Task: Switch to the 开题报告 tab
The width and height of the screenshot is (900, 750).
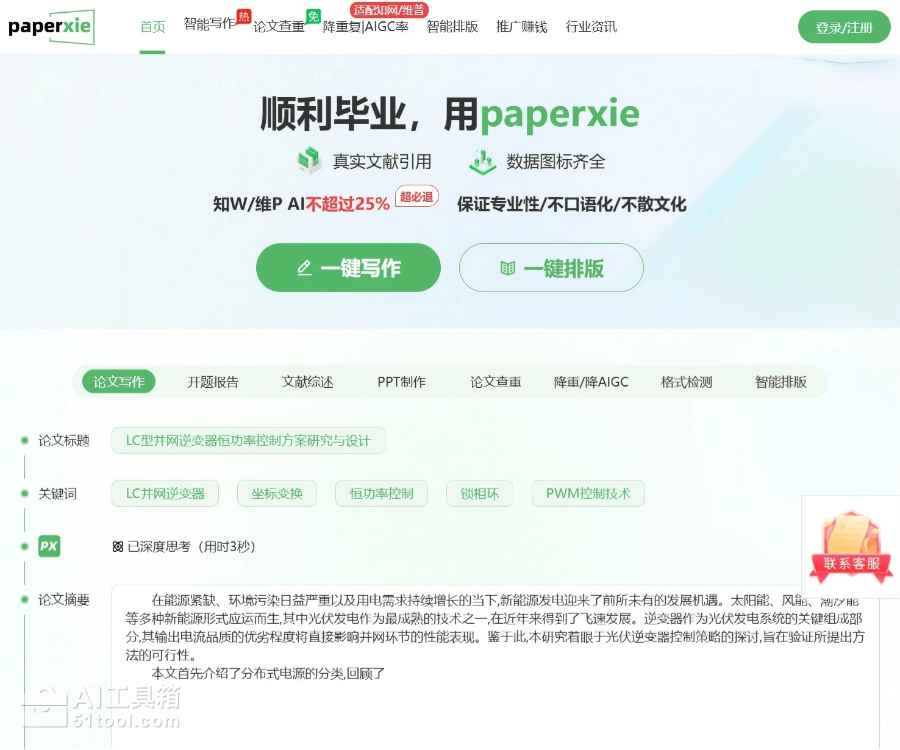Action: point(213,382)
